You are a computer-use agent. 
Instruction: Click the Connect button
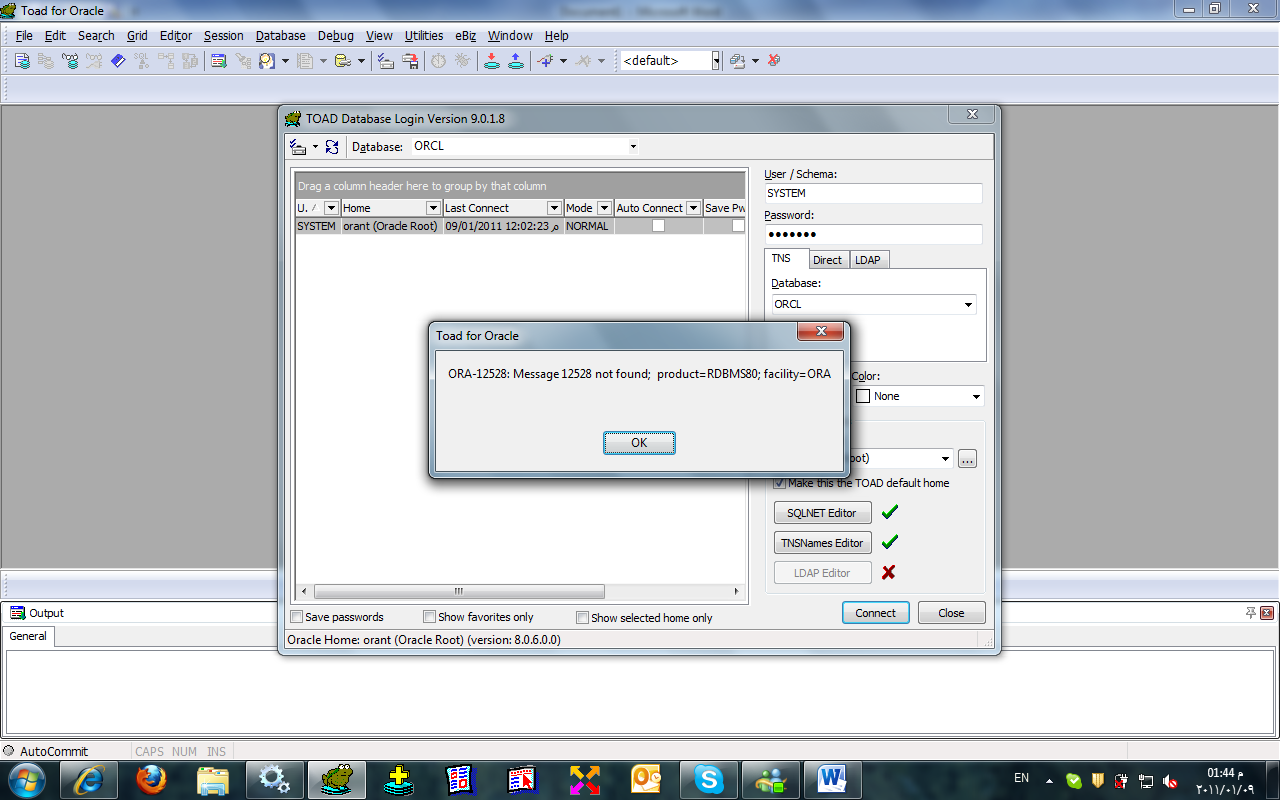pyautogui.click(x=875, y=613)
